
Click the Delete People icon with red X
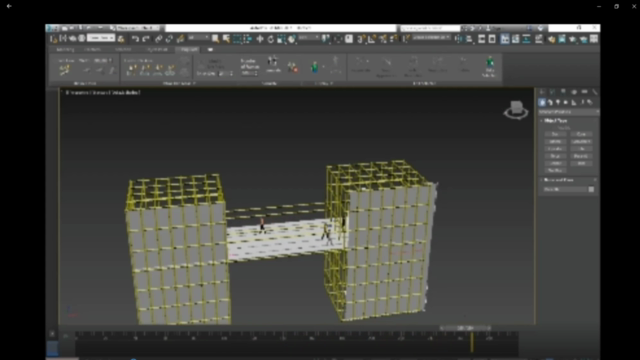click(292, 67)
